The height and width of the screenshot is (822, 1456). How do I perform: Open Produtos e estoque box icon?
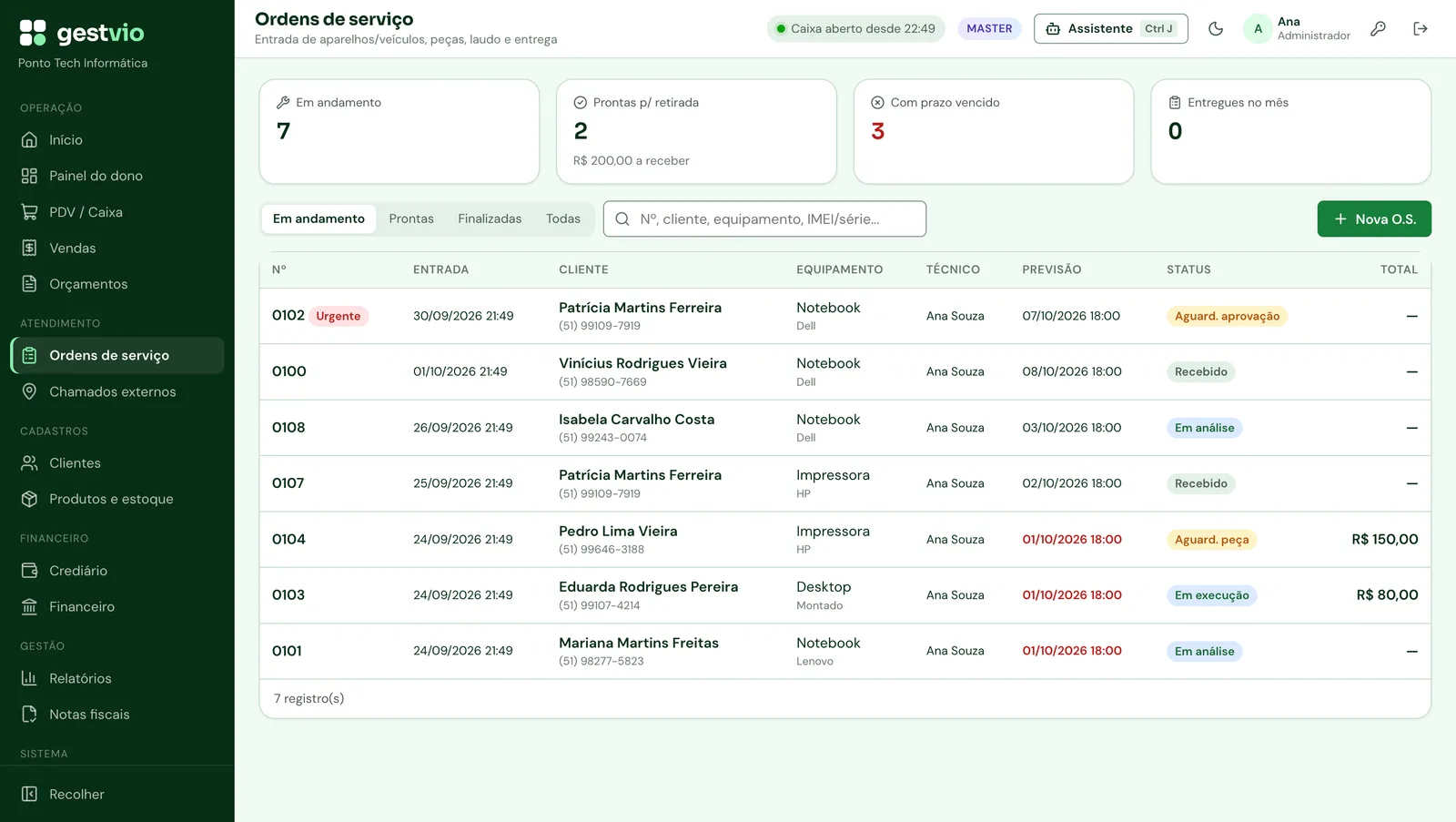tap(29, 499)
